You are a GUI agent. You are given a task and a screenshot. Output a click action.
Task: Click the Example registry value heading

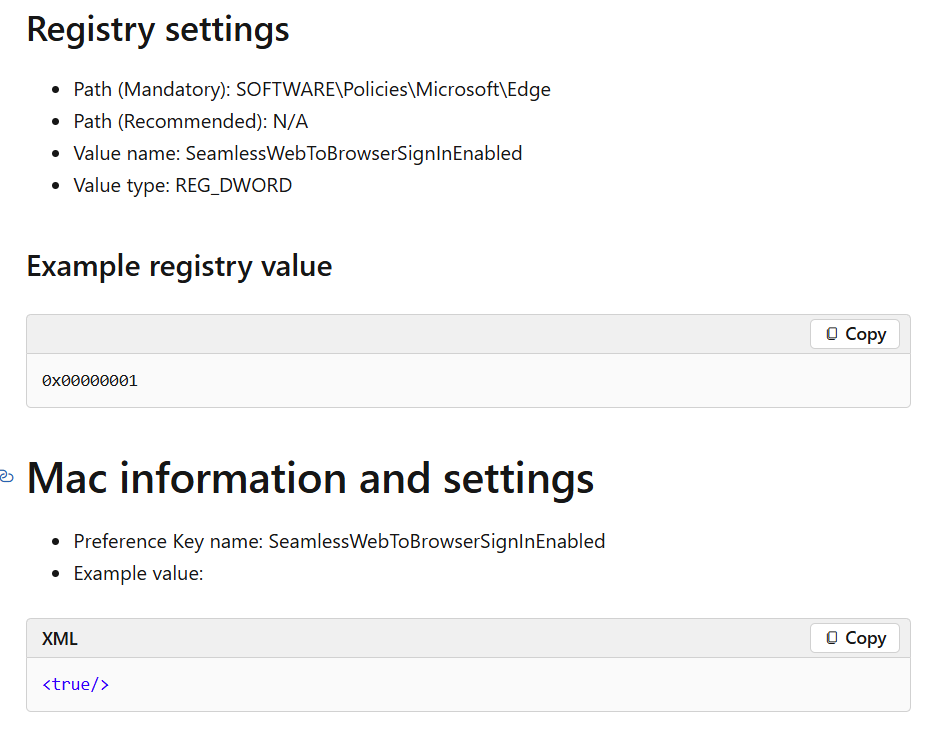point(179,266)
